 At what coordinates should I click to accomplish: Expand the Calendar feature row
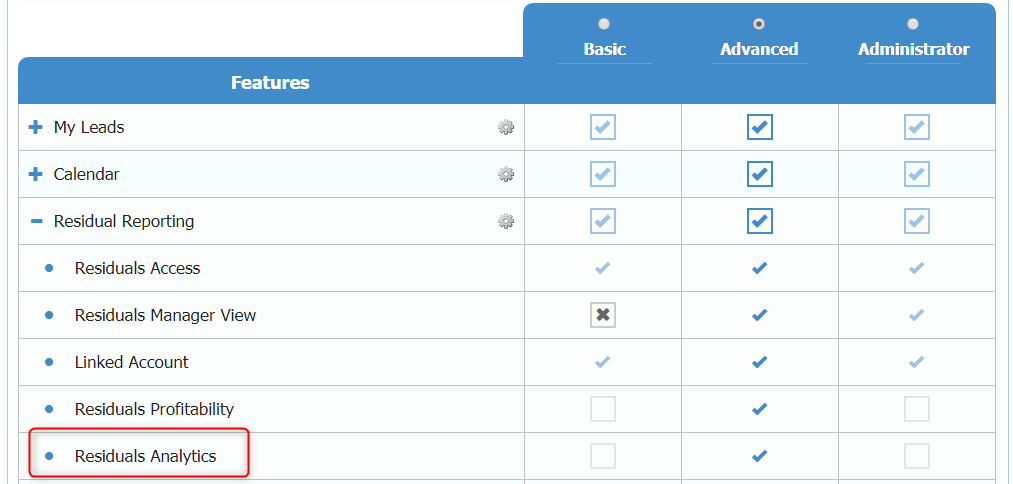[36, 174]
